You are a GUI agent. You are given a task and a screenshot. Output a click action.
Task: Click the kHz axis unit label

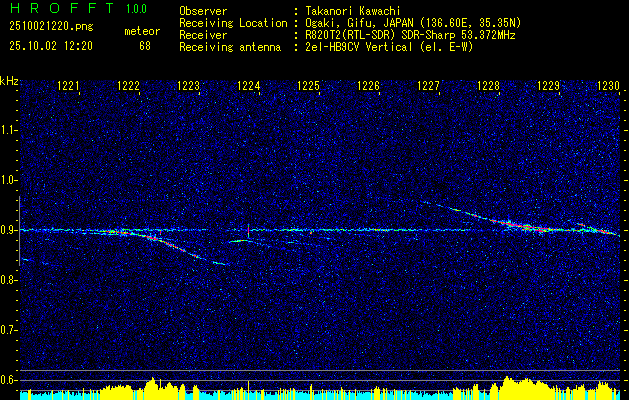pos(9,81)
